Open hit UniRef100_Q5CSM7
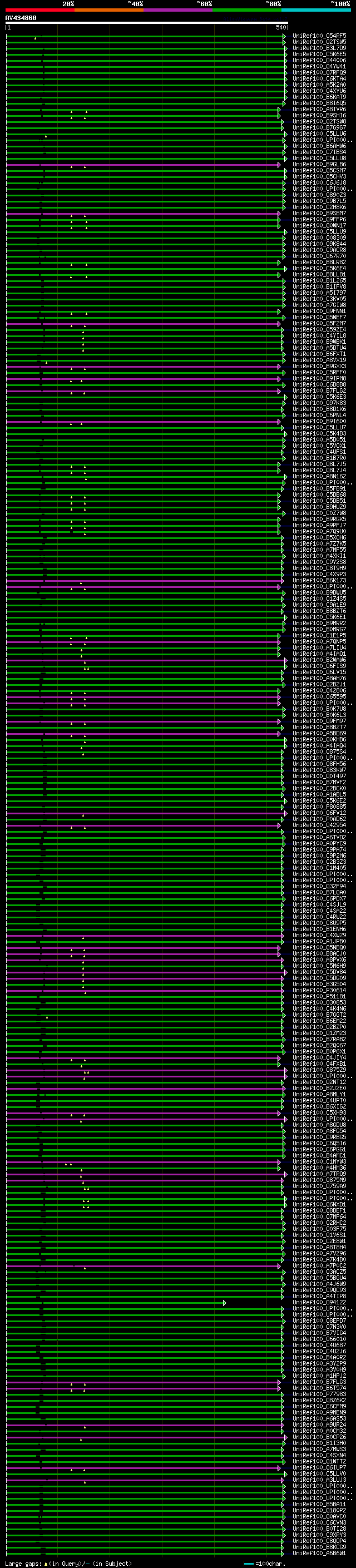Viewport: 356px width, 1568px height. (x=319, y=170)
